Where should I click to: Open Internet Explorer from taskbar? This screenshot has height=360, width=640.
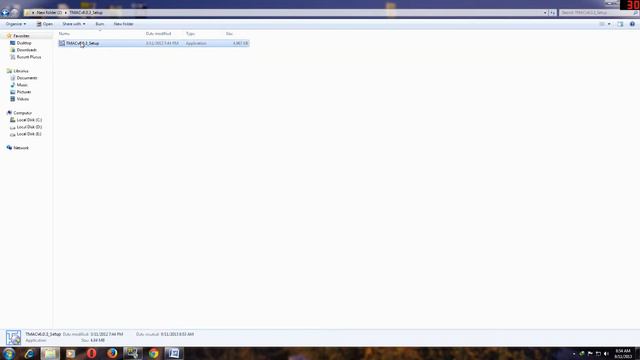[x=29, y=353]
